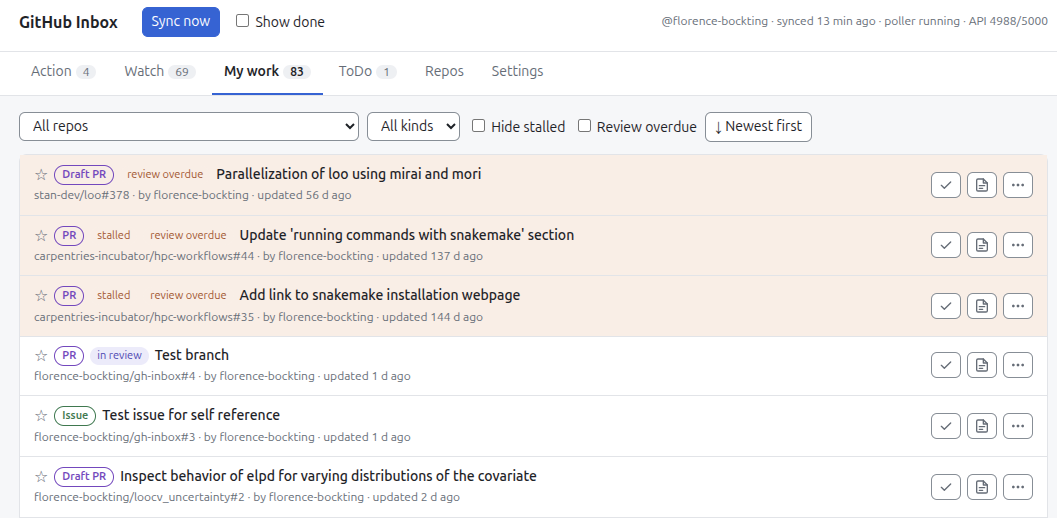The width and height of the screenshot is (1057, 519).
Task: Select the My work tab
Action: (267, 71)
